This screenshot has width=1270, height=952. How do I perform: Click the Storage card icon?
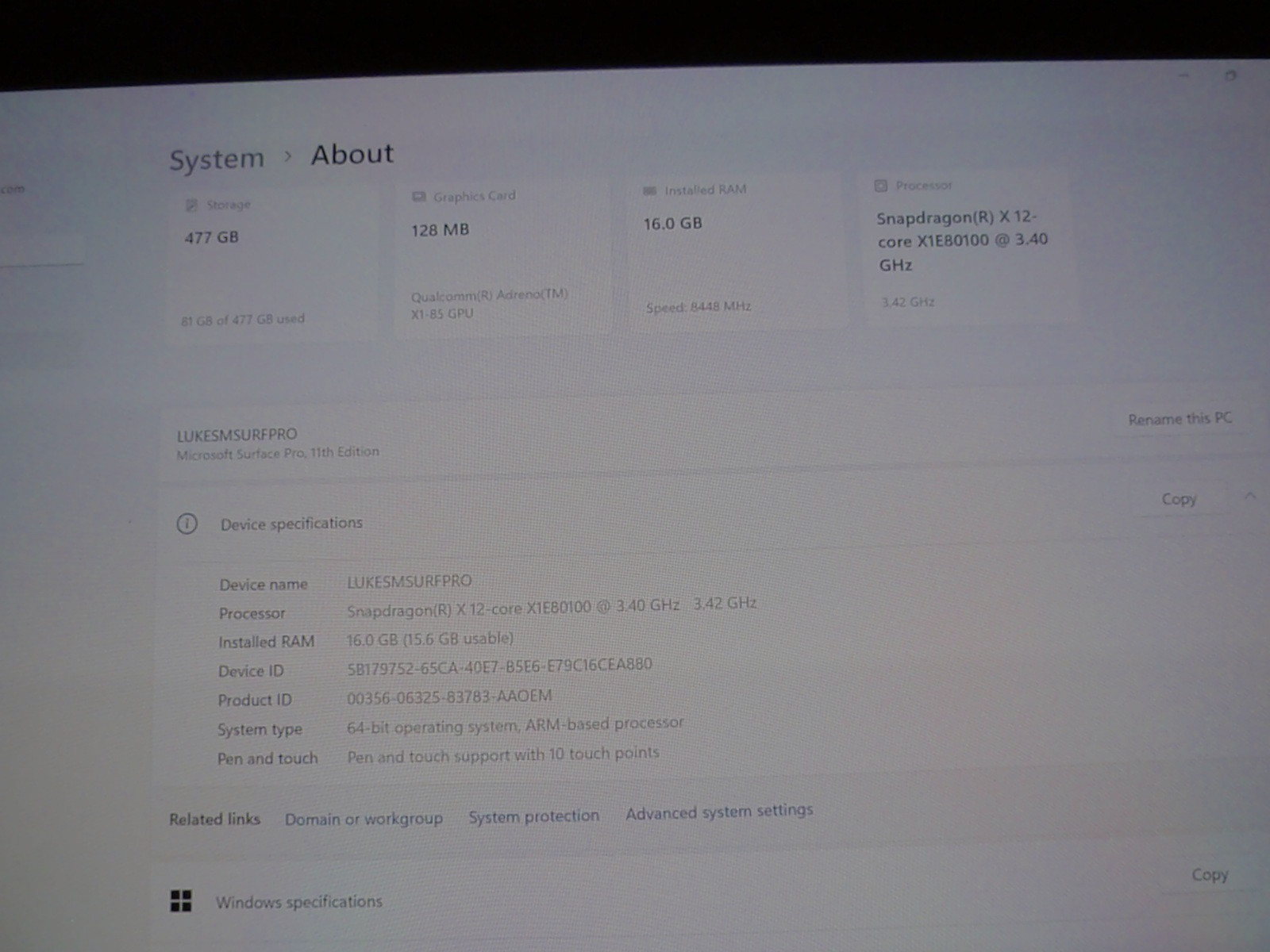tap(191, 205)
